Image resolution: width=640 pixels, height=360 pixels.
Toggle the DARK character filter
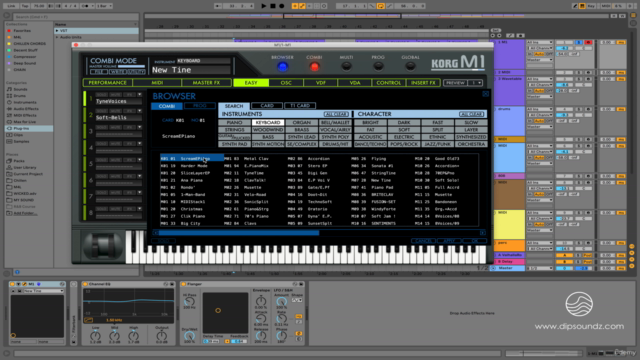point(404,122)
